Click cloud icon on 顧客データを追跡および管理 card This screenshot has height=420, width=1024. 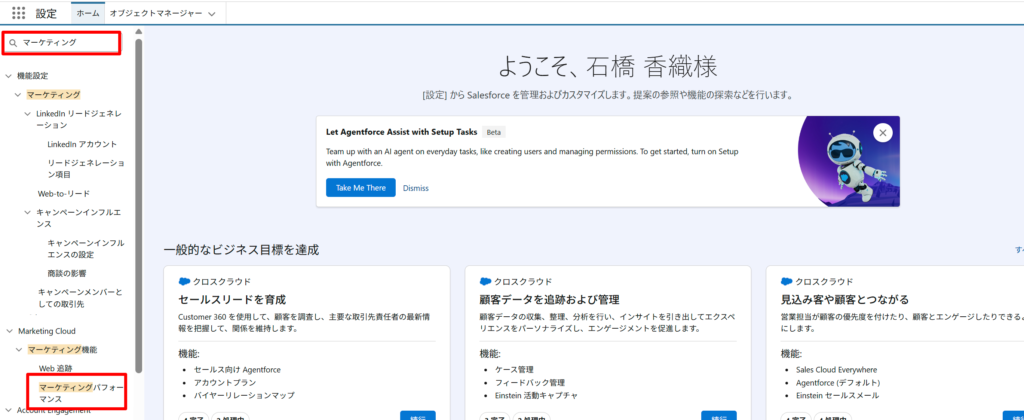(x=485, y=282)
